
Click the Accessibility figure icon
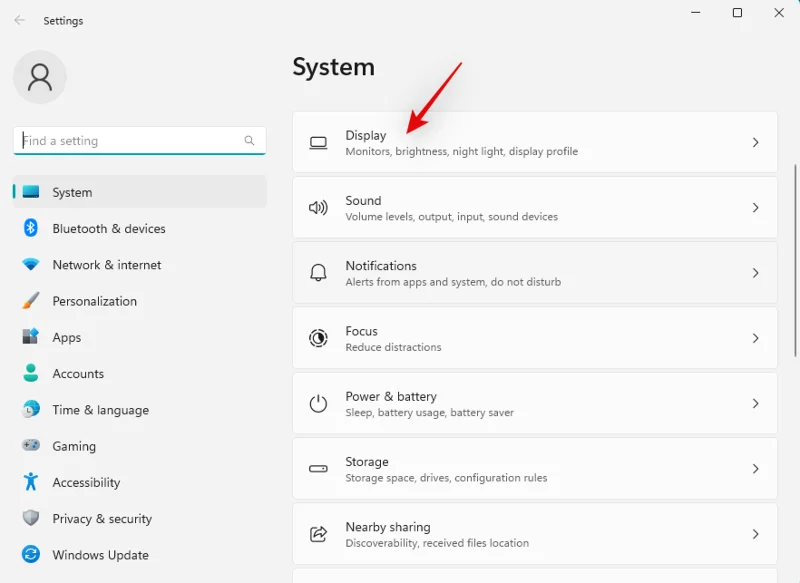coord(31,482)
